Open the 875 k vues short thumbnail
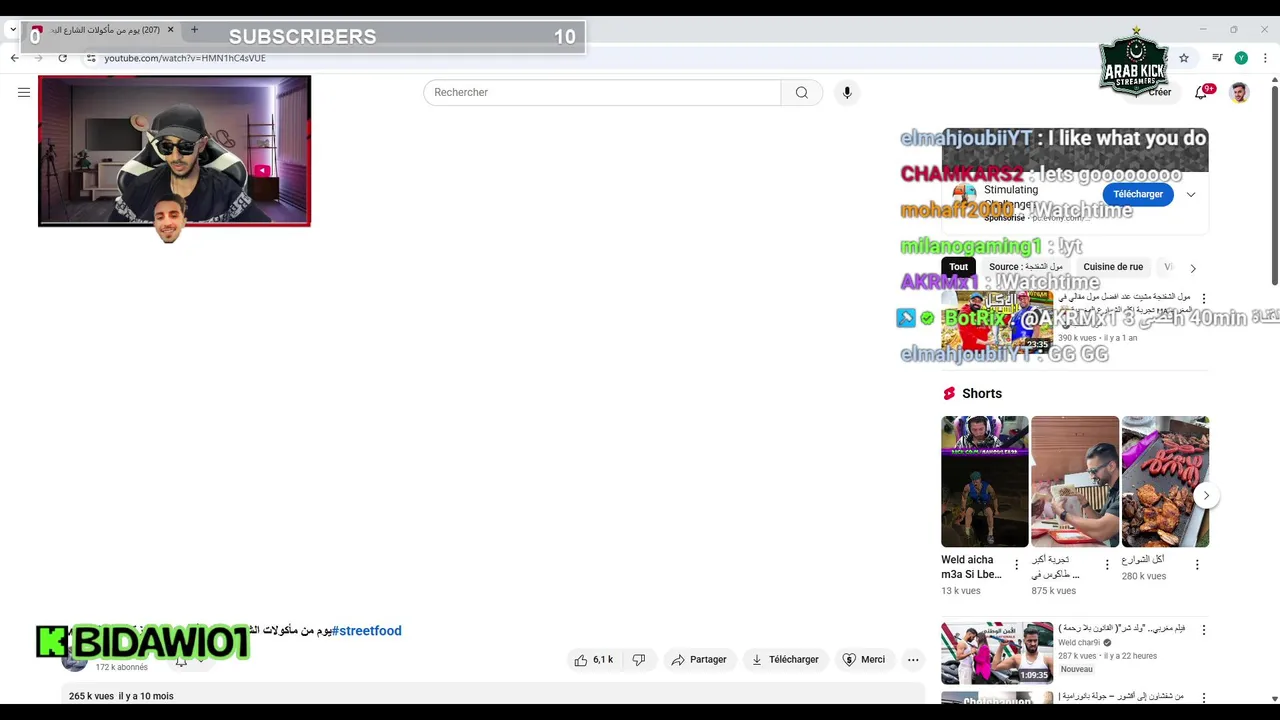The image size is (1280, 720). tap(1075, 481)
